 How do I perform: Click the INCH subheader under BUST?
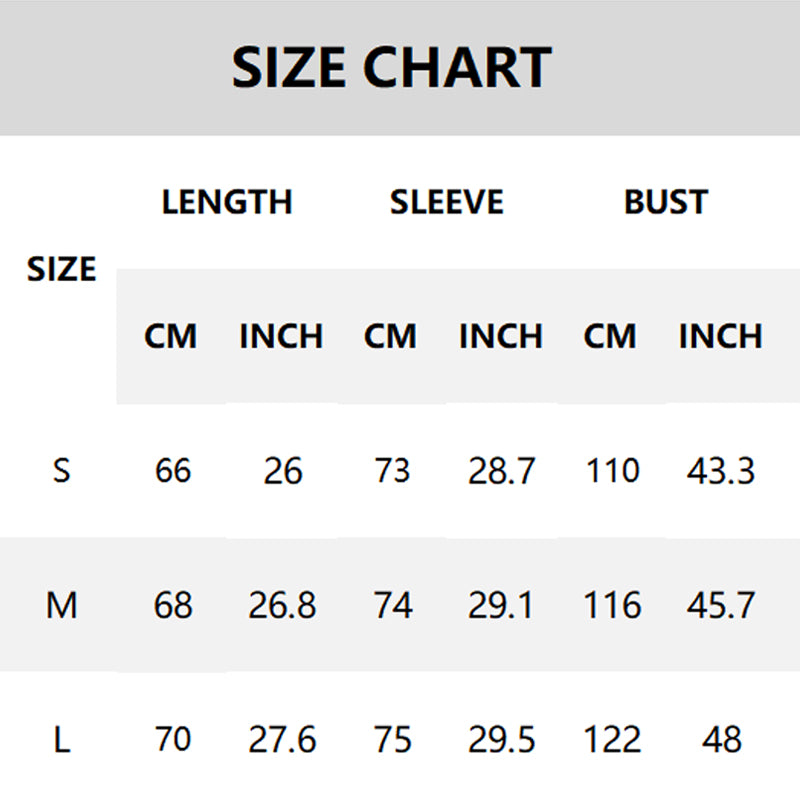pos(720,336)
